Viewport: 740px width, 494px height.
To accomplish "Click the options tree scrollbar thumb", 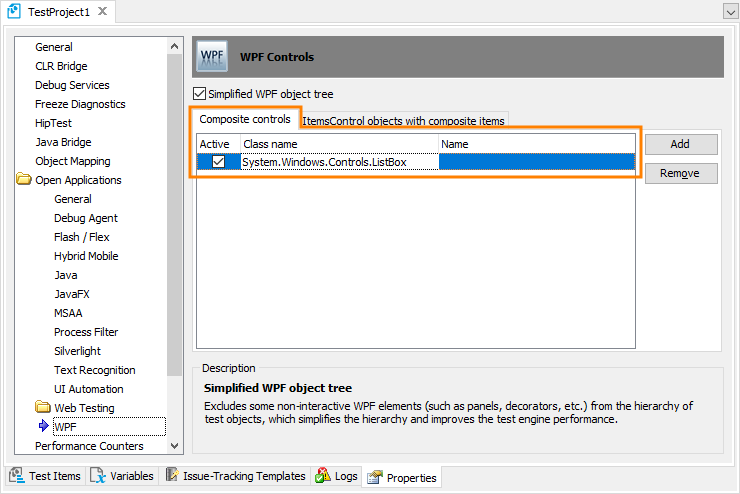I will 175,215.
